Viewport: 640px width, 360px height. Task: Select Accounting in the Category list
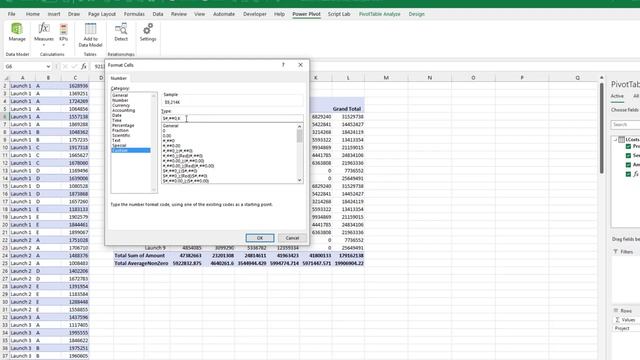click(x=123, y=110)
